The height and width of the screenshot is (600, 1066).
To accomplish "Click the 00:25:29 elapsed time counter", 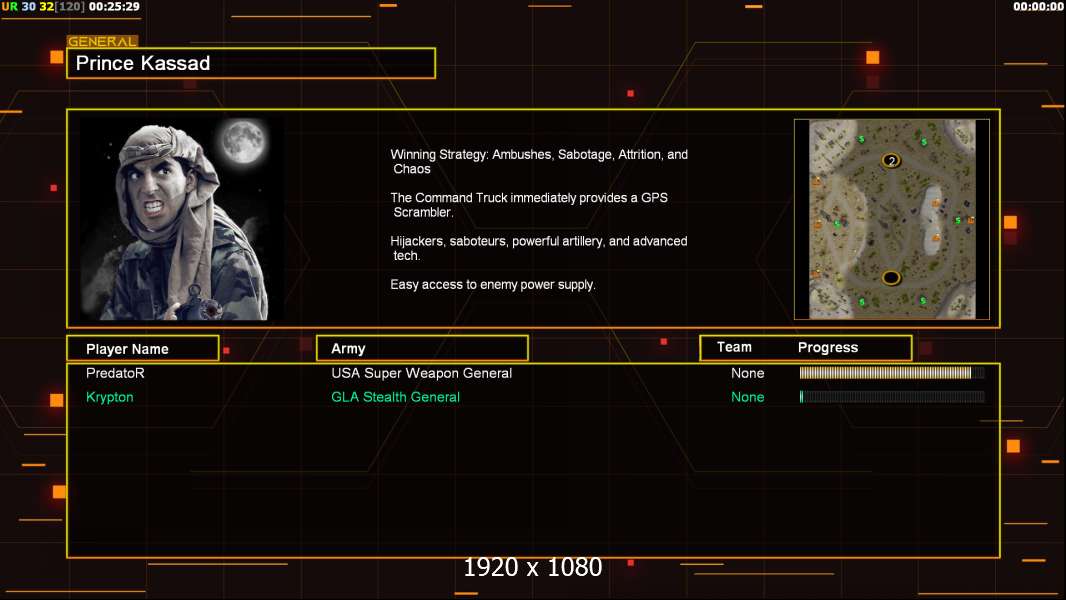I will 114,7.
